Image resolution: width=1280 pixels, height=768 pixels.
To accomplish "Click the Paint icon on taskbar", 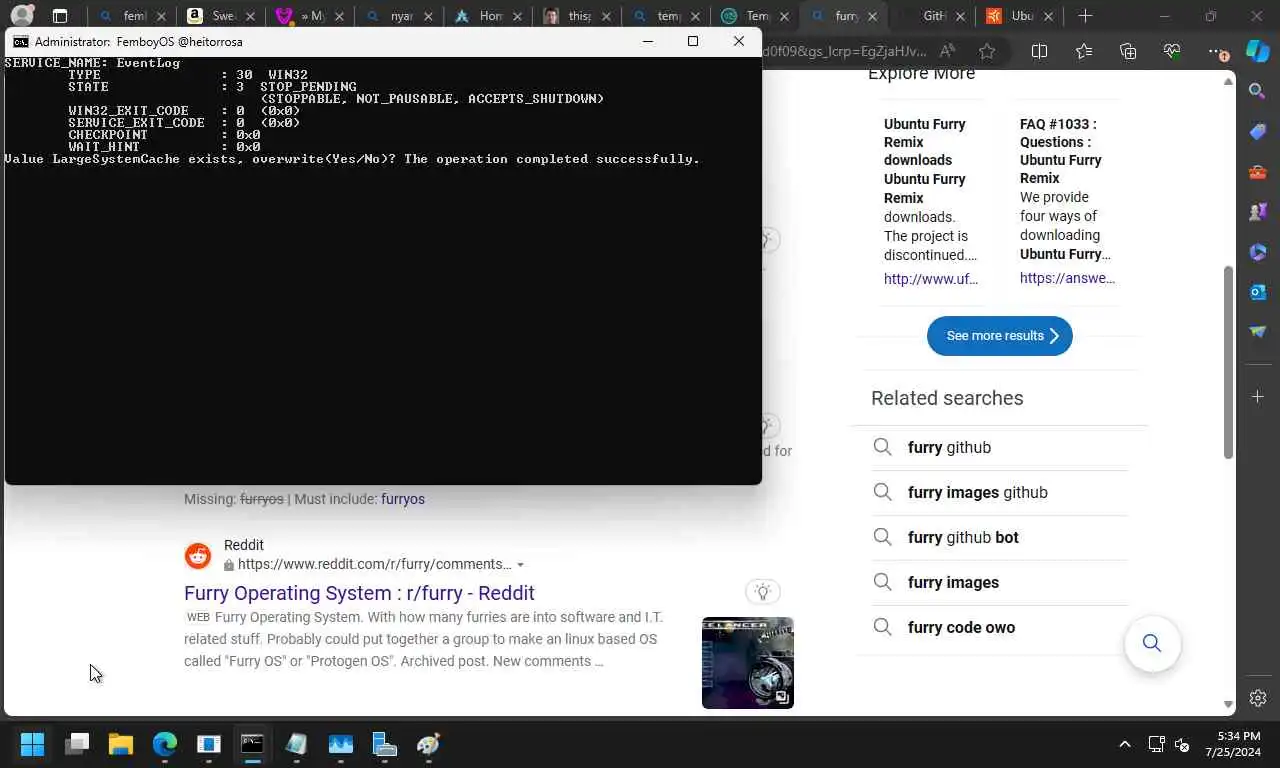I will [429, 744].
